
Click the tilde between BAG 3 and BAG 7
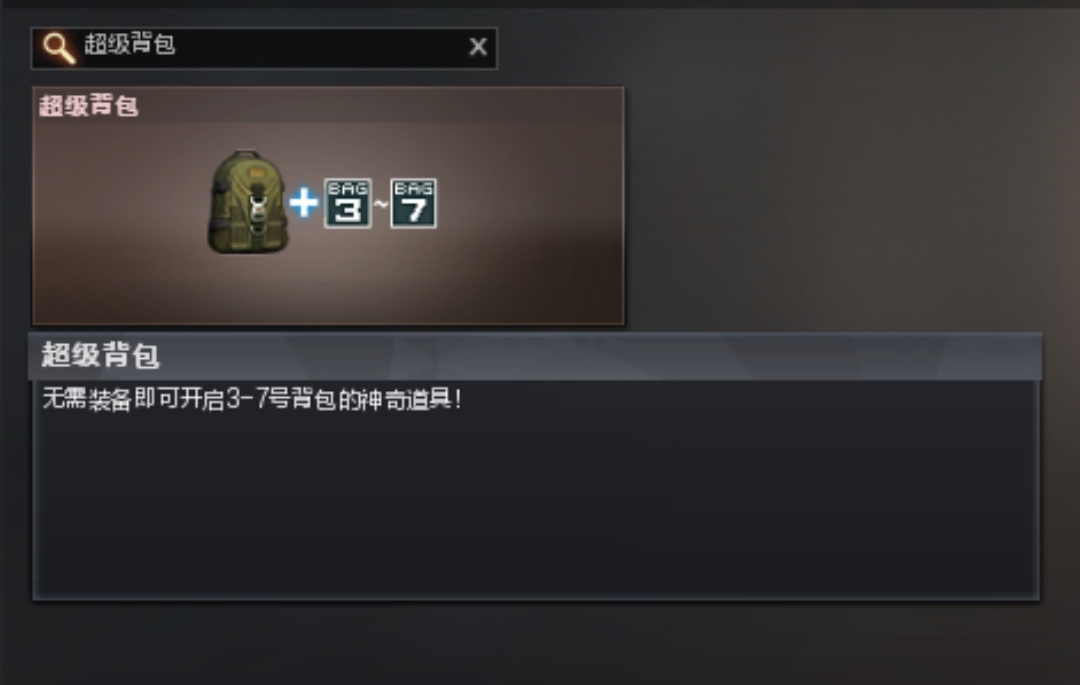[381, 204]
